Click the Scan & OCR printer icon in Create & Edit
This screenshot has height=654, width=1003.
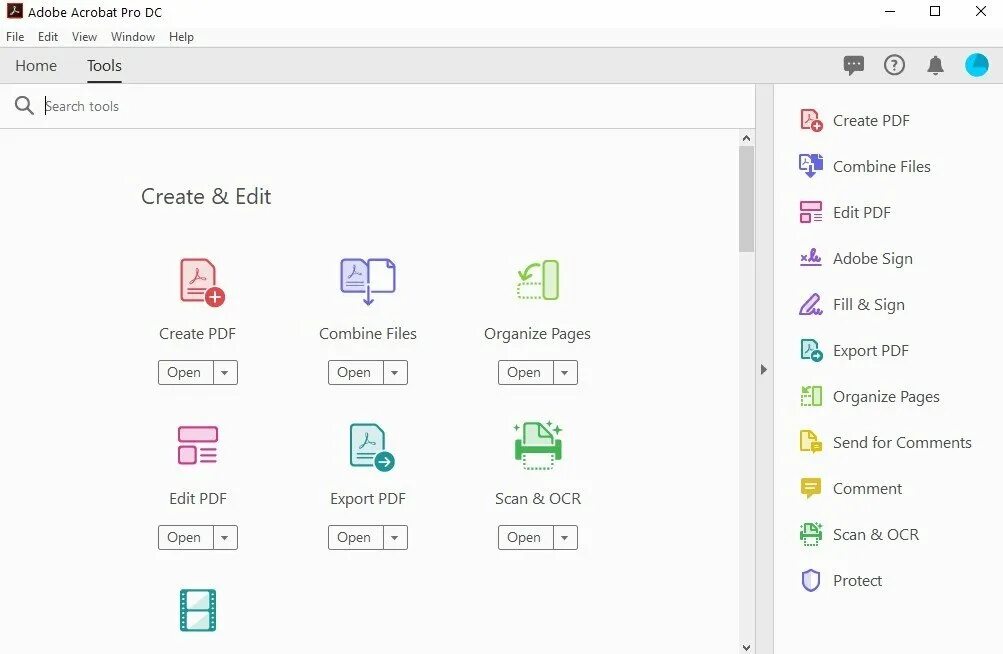coord(538,445)
